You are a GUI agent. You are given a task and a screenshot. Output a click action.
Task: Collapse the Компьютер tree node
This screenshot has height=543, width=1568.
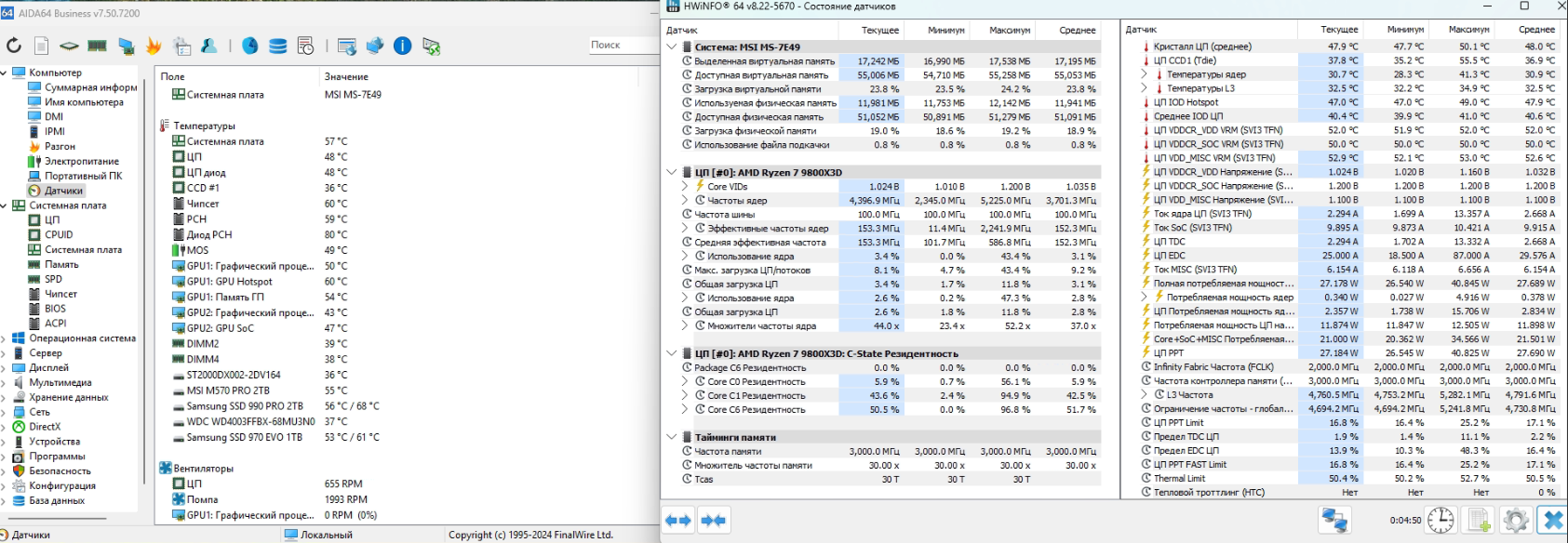[4, 73]
